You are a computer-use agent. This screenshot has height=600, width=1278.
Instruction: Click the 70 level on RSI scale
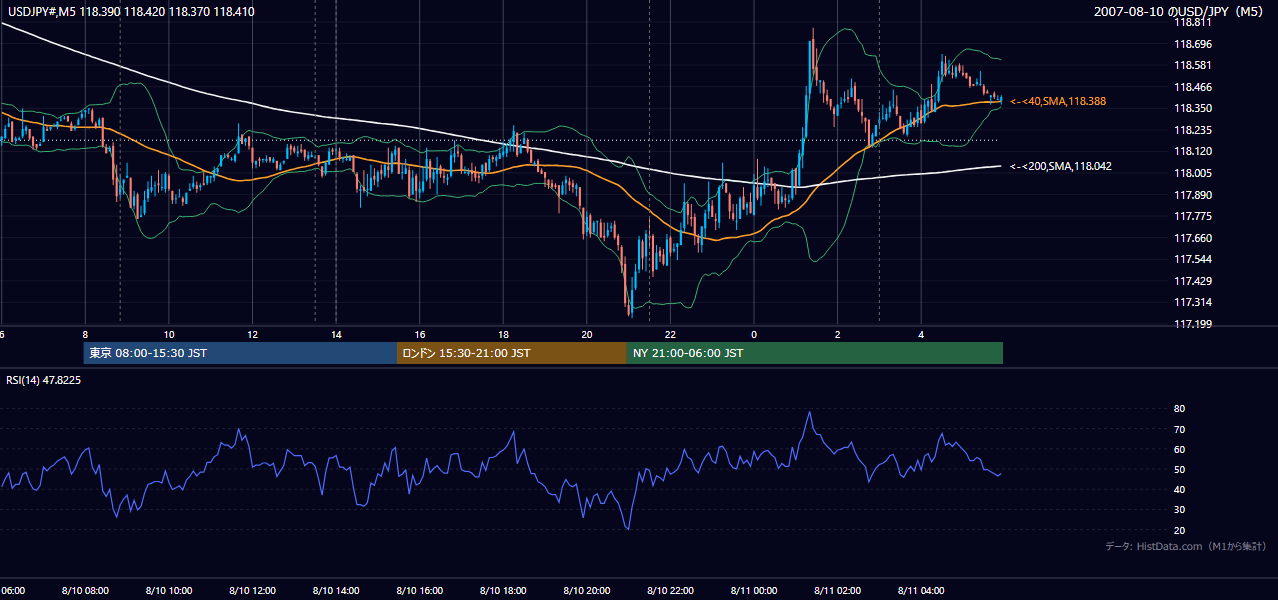click(x=1179, y=429)
